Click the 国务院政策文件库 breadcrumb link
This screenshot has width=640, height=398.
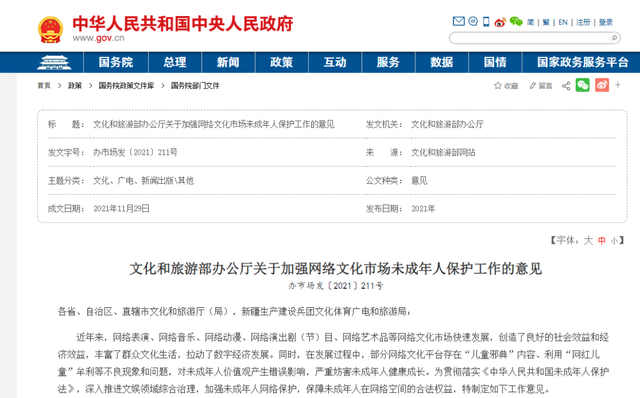coord(127,86)
